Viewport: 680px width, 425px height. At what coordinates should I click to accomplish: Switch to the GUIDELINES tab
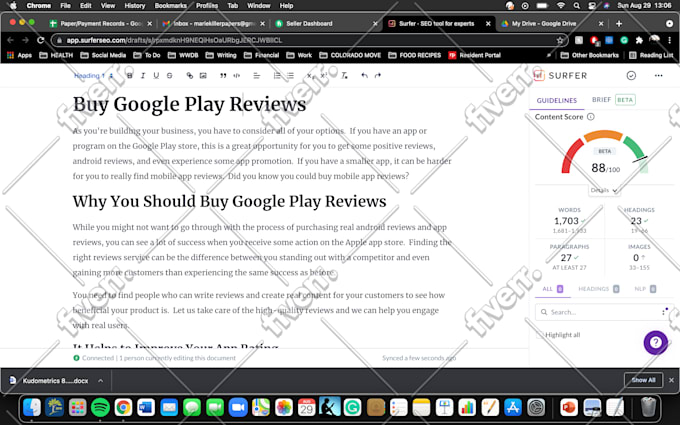(x=556, y=100)
